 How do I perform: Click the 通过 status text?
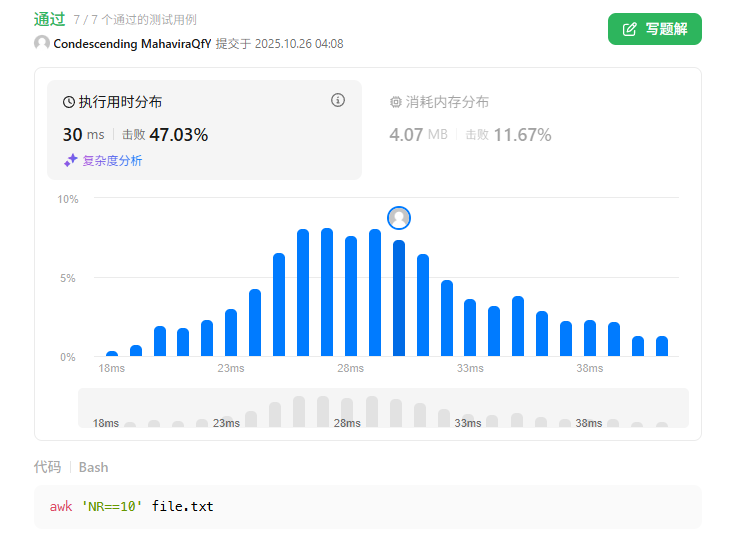pos(49,18)
